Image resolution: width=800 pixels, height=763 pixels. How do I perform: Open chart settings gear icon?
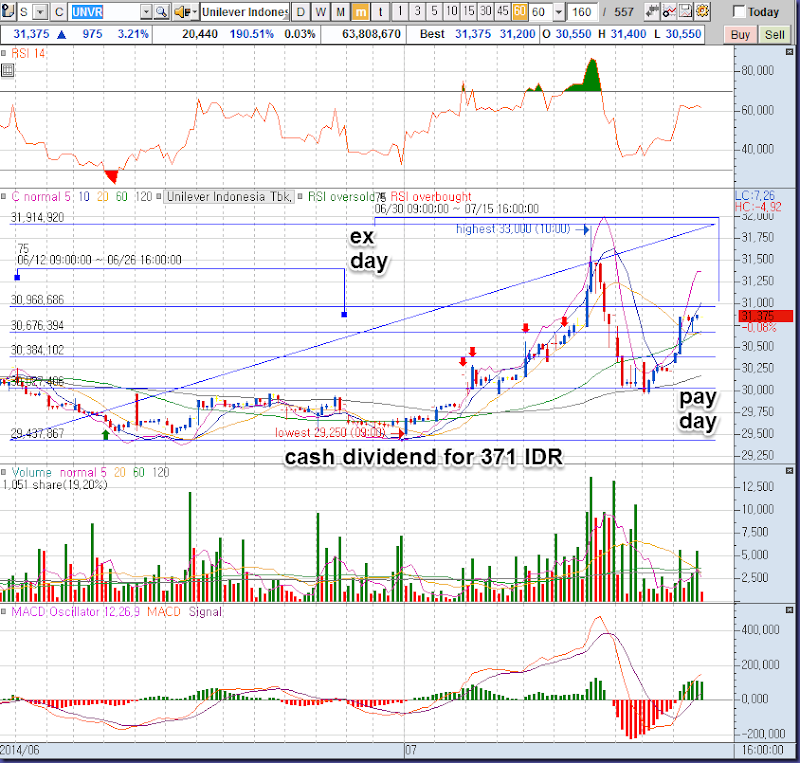[x=703, y=11]
